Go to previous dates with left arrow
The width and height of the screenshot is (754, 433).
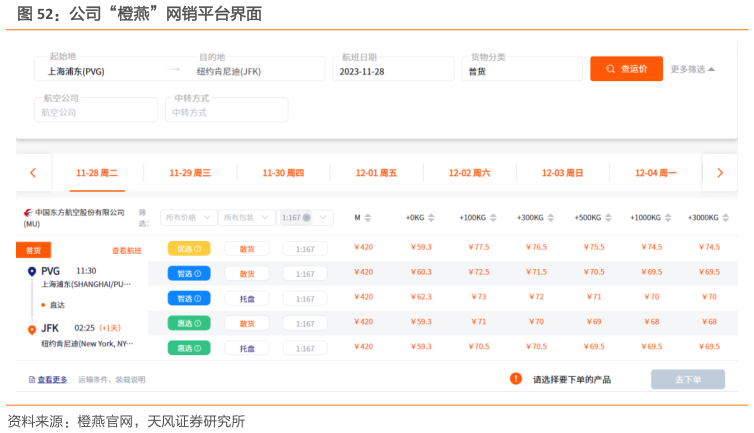tap(33, 173)
